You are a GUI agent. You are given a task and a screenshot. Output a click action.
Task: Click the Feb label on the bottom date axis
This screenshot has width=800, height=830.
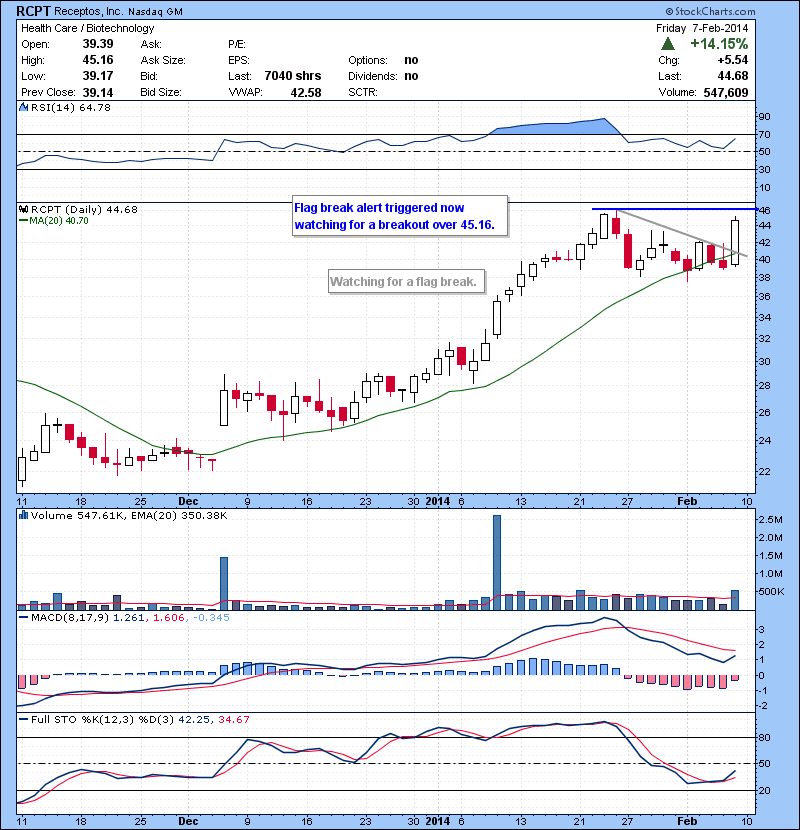(x=687, y=821)
